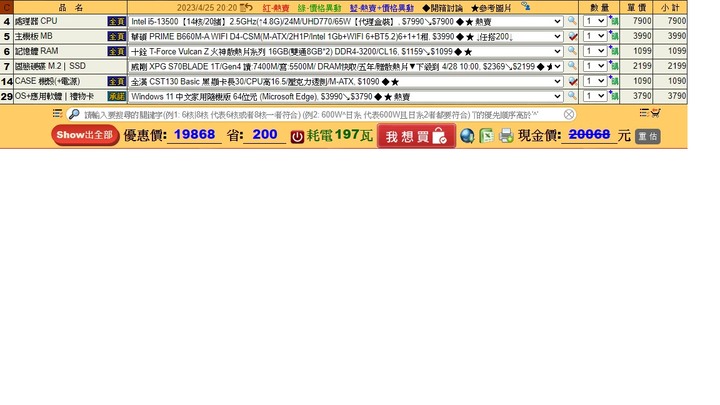Click the 全頁 badge on the 記憶體 RAM row
This screenshot has height=405, width=720.
pos(117,51)
